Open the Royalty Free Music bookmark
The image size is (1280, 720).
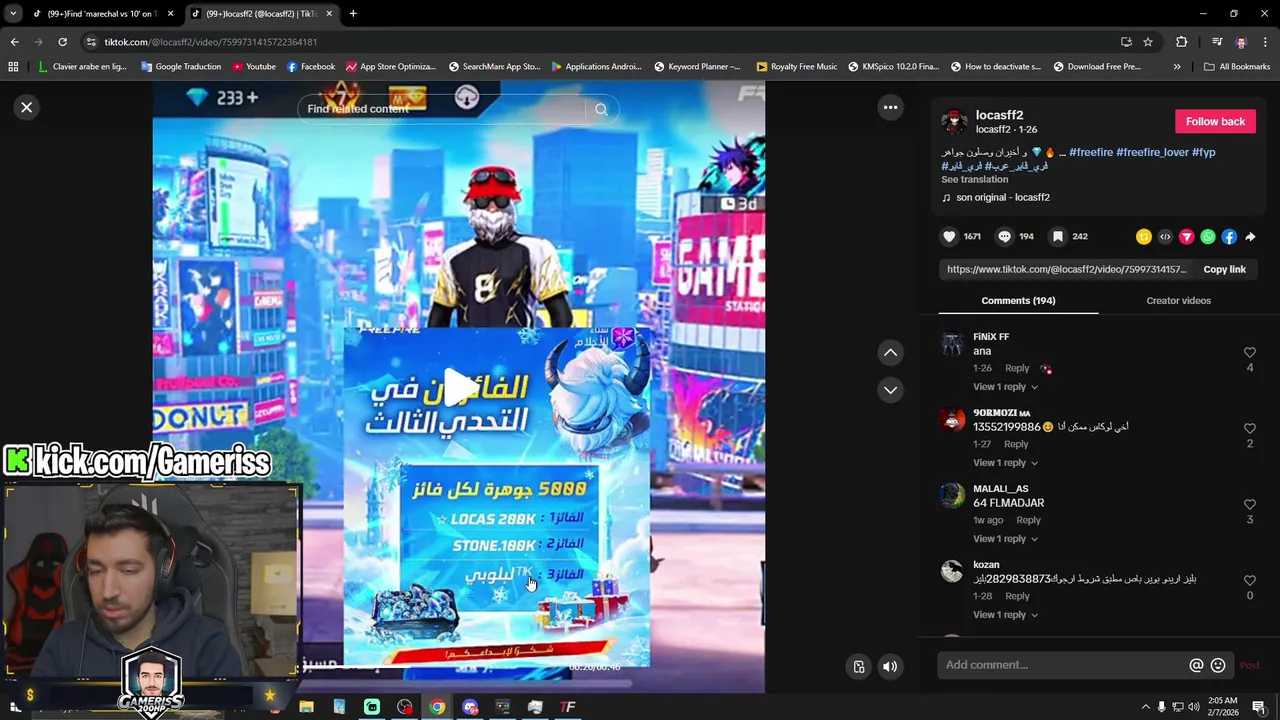797,67
